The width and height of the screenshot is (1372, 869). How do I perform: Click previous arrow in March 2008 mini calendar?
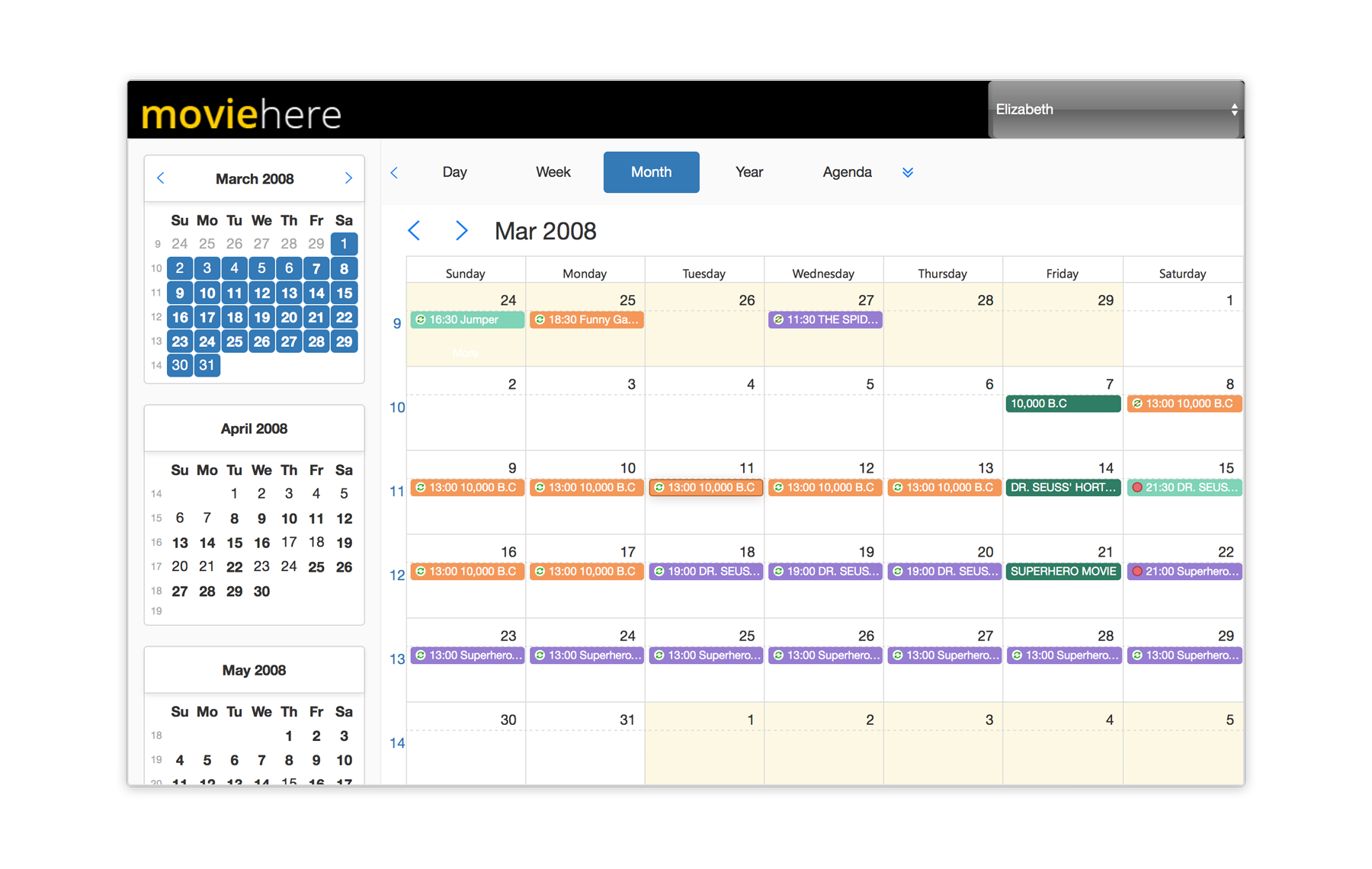click(161, 178)
